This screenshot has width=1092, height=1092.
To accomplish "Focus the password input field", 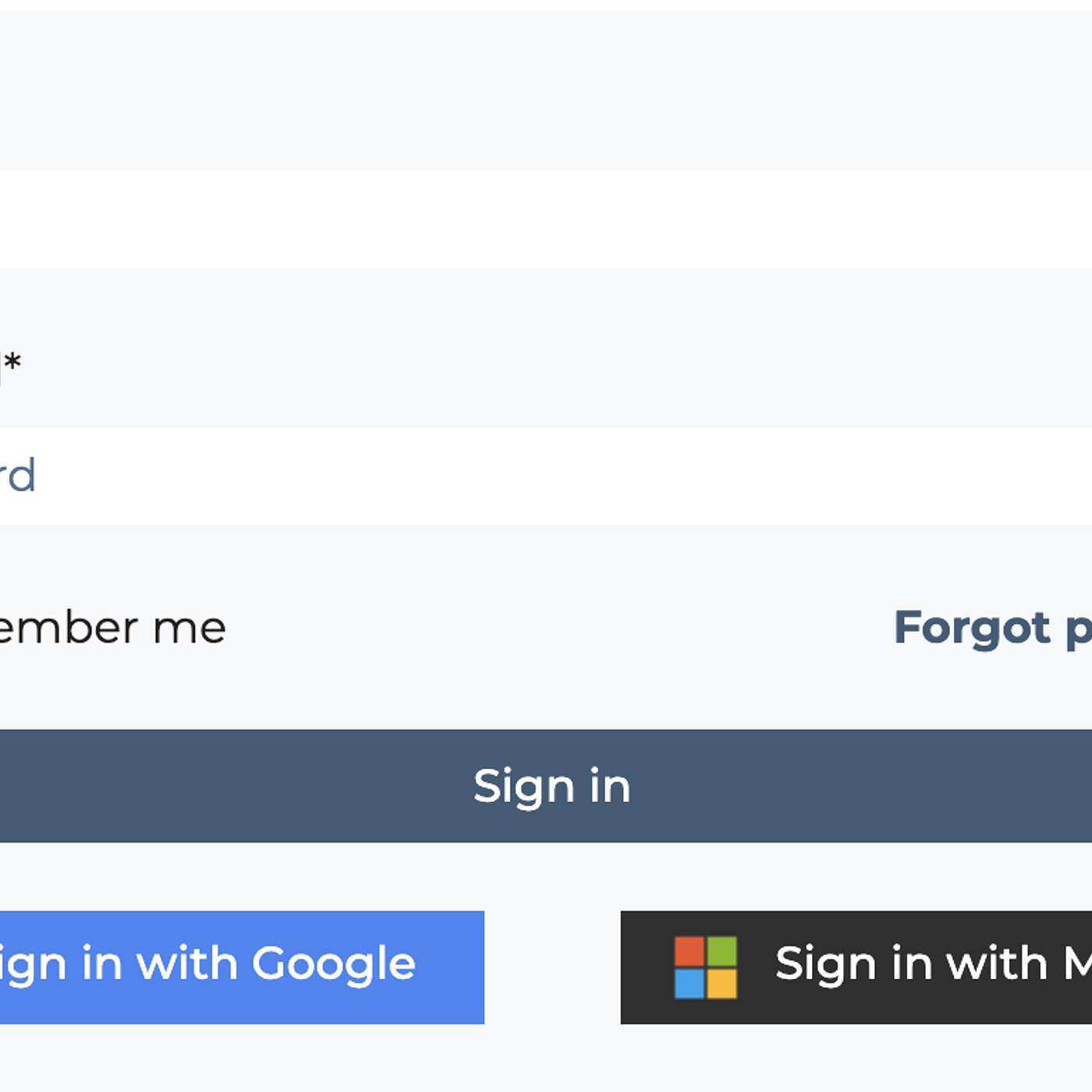I will click(x=546, y=476).
